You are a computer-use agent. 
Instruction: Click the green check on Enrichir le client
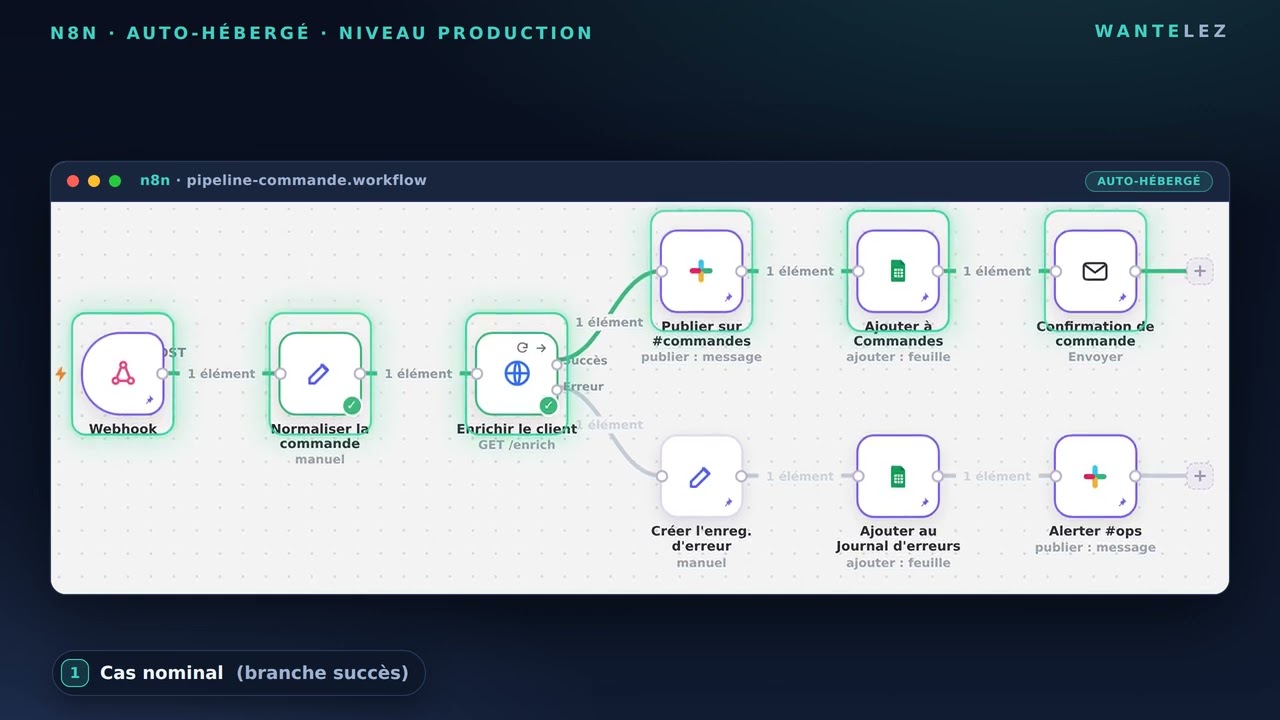point(548,405)
